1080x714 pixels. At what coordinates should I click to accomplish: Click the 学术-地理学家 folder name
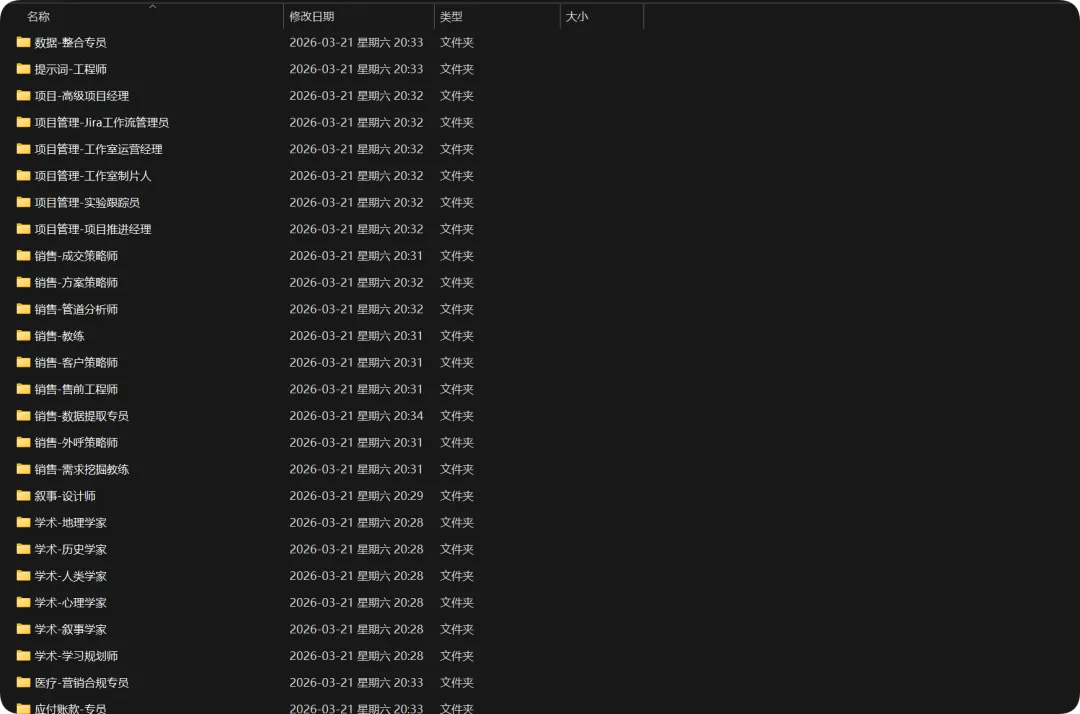pos(71,523)
